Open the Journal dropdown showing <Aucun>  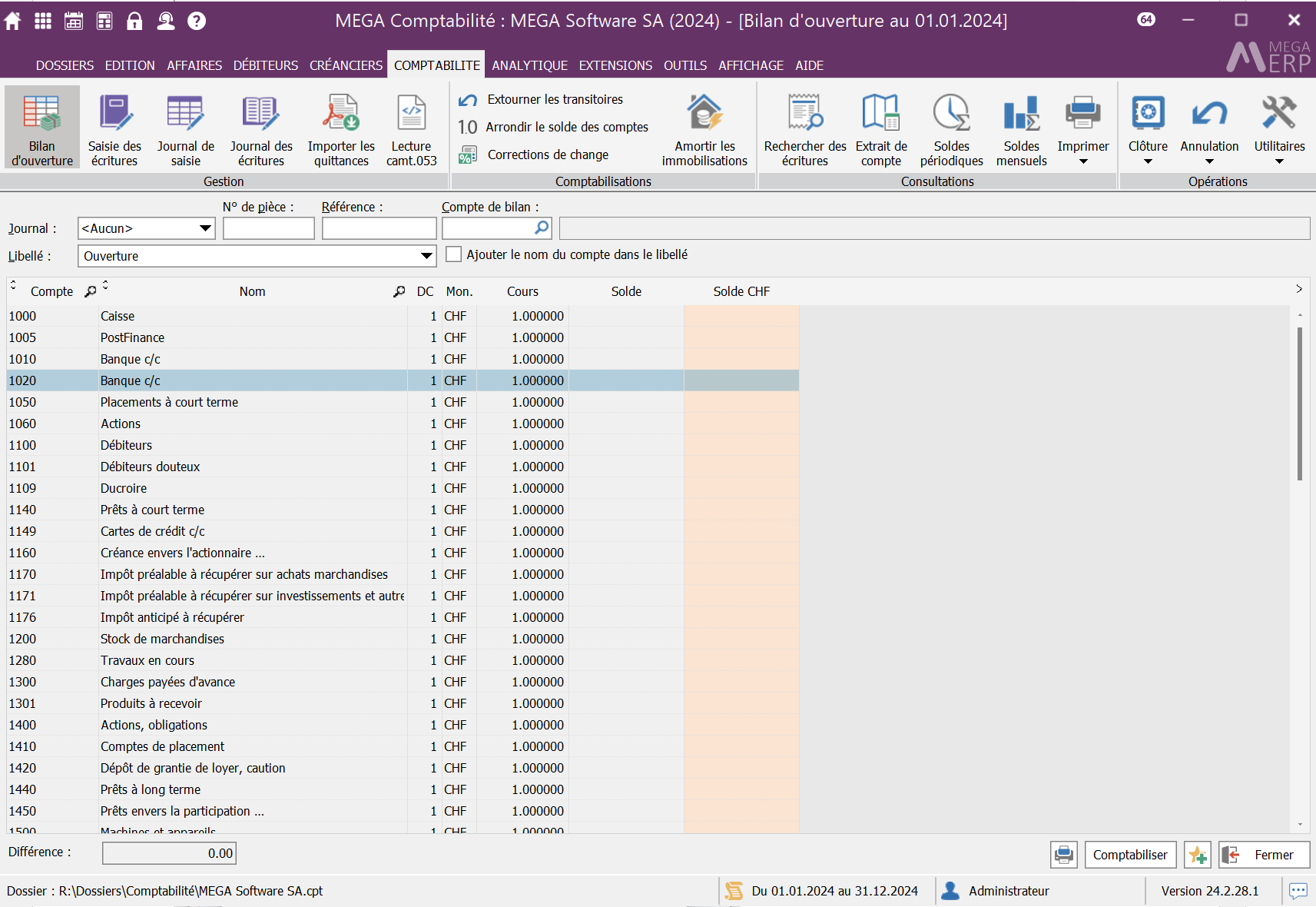[147, 228]
